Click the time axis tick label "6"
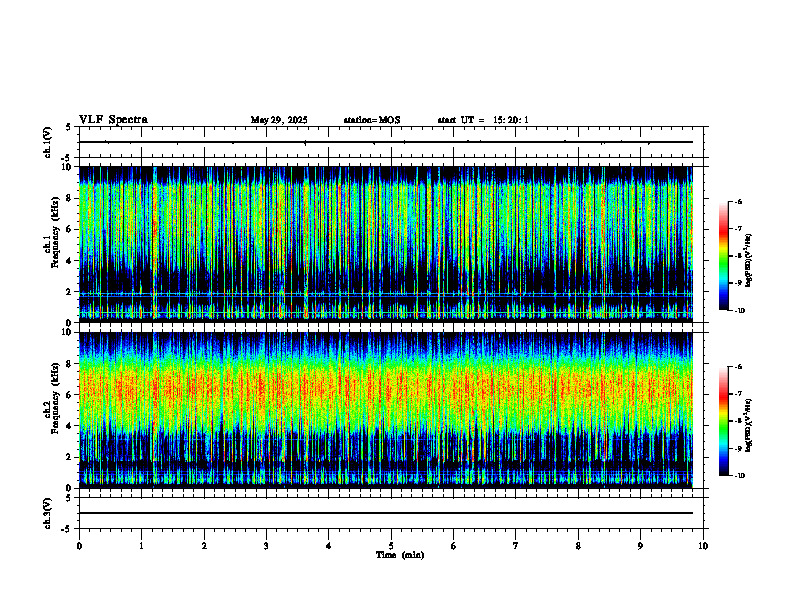Screen dimensions: 792x612 coord(454,546)
